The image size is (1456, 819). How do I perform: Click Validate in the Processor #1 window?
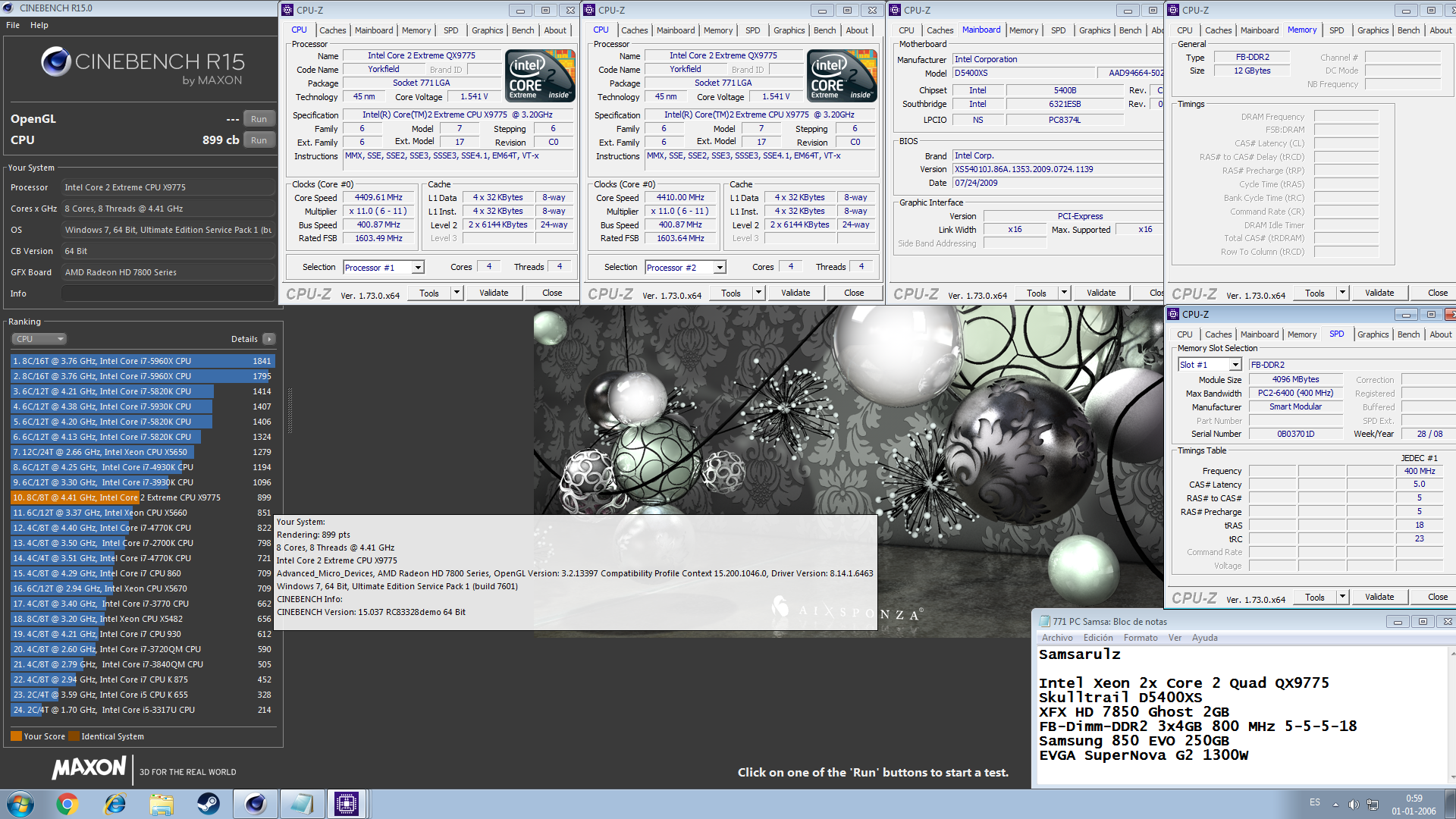[x=494, y=293]
